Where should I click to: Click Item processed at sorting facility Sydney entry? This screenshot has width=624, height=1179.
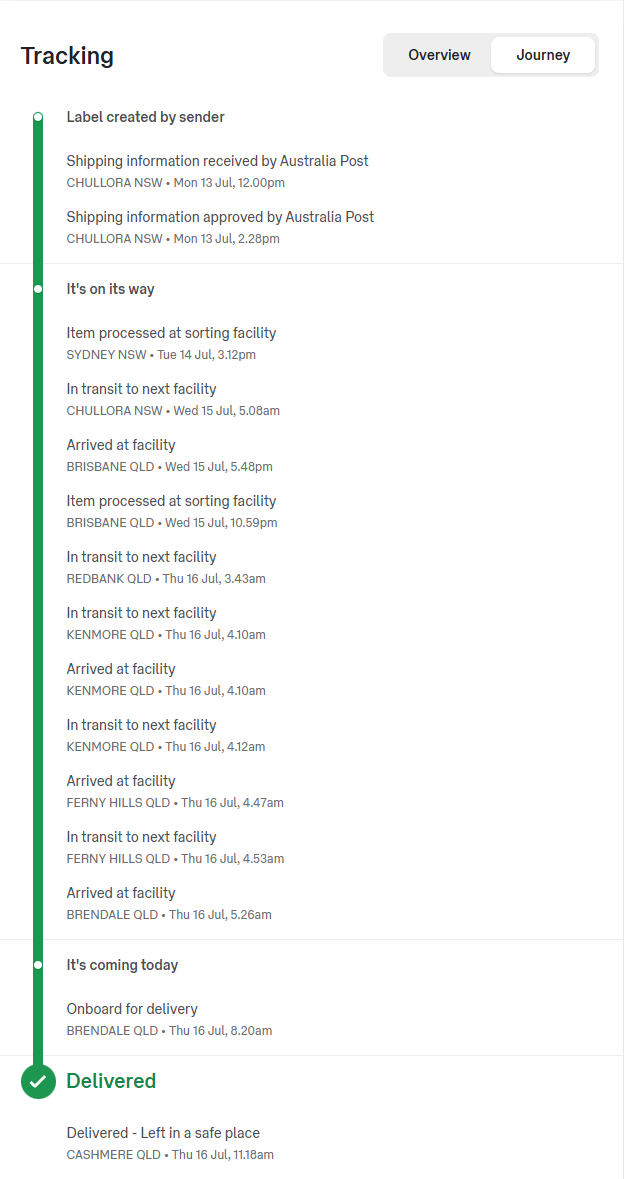tap(171, 343)
